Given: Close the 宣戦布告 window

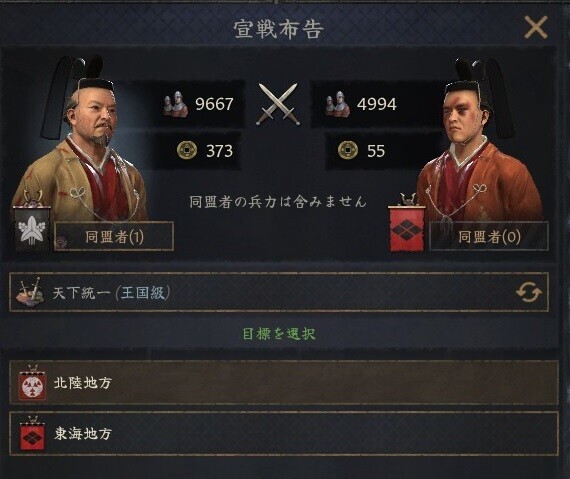Looking at the screenshot, I should (536, 27).
